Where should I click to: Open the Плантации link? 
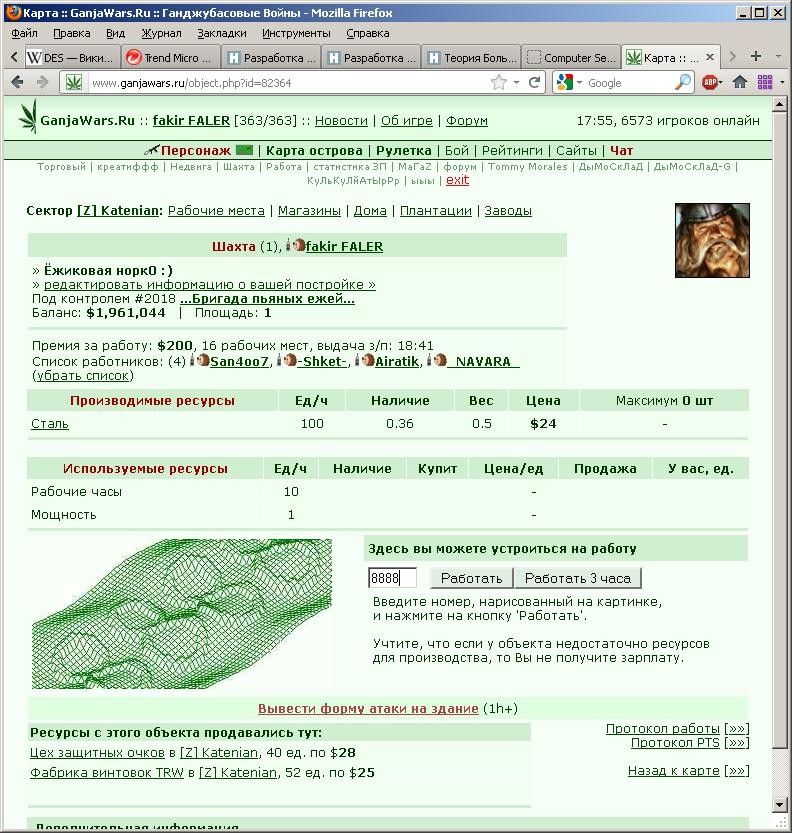[x=436, y=210]
